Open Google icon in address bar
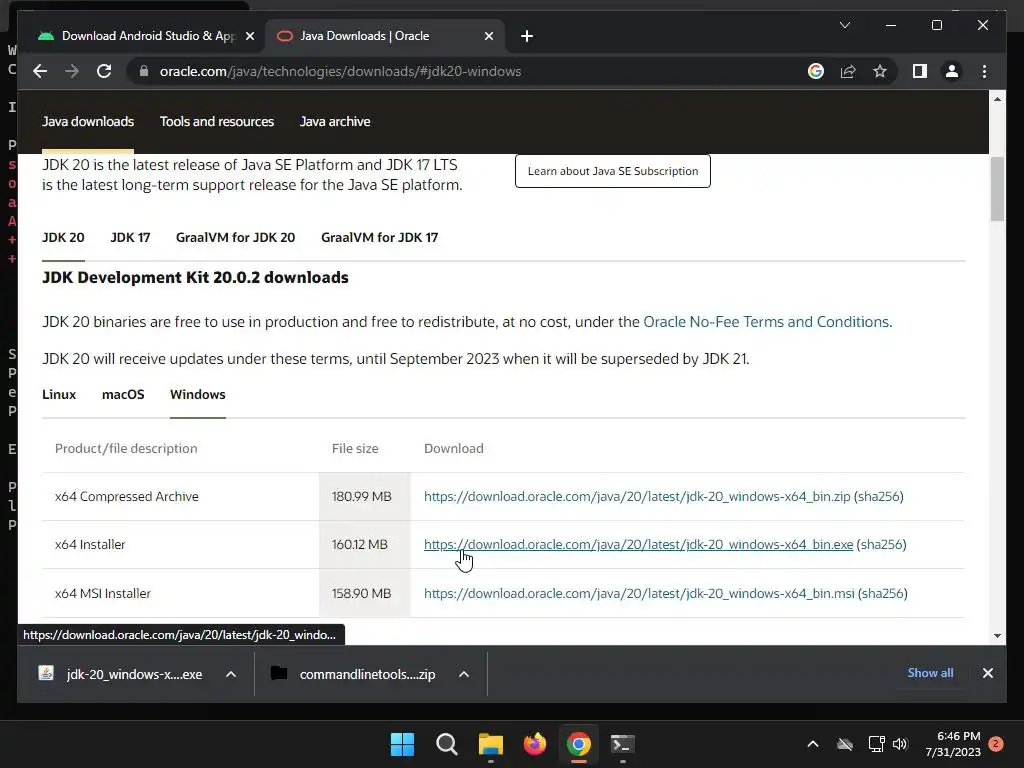The height and width of the screenshot is (768, 1024). (816, 71)
